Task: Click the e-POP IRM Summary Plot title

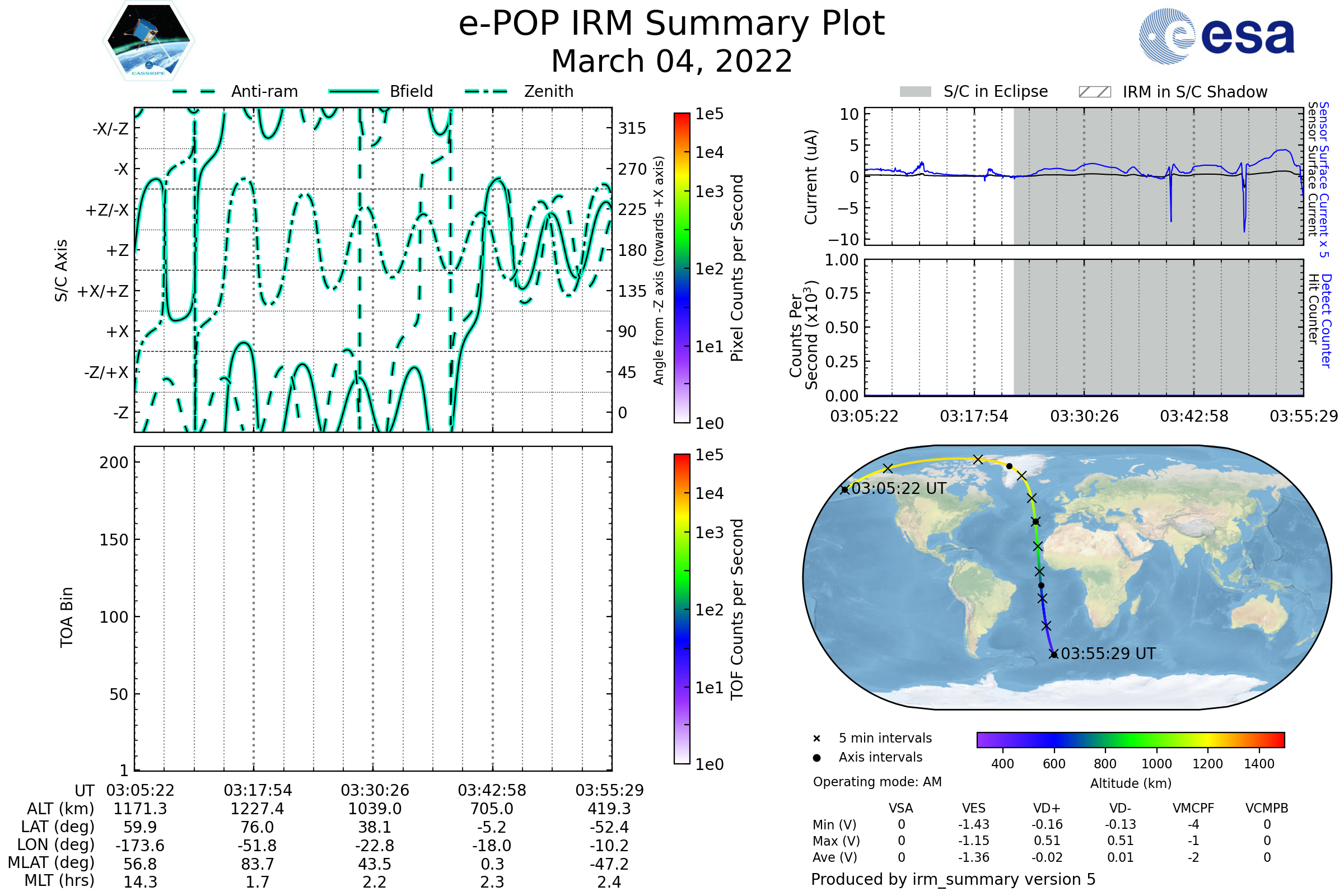Action: [671, 24]
